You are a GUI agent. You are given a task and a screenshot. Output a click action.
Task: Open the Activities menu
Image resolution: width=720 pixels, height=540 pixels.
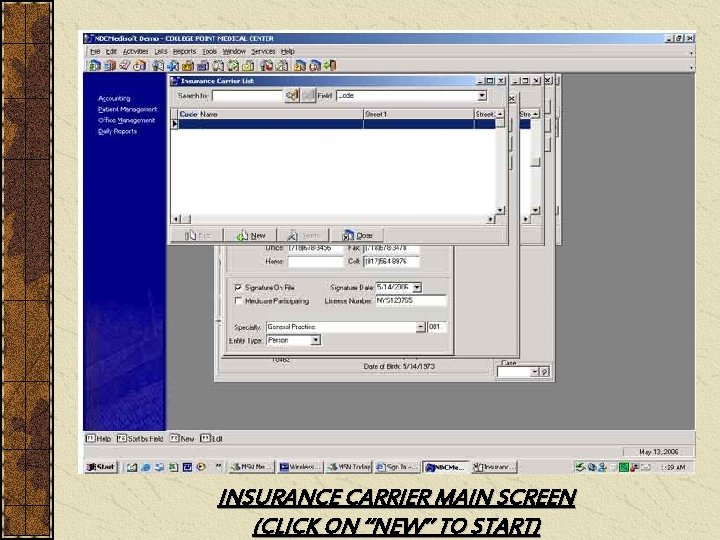tap(135, 51)
